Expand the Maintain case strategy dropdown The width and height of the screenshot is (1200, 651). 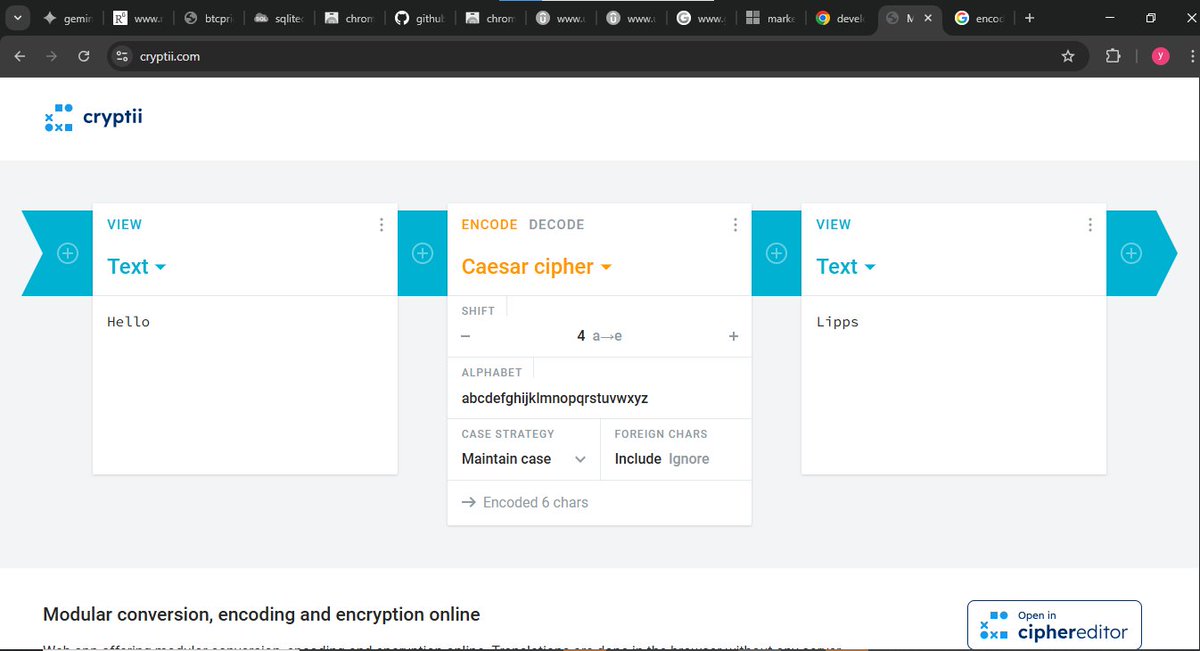[x=523, y=459]
